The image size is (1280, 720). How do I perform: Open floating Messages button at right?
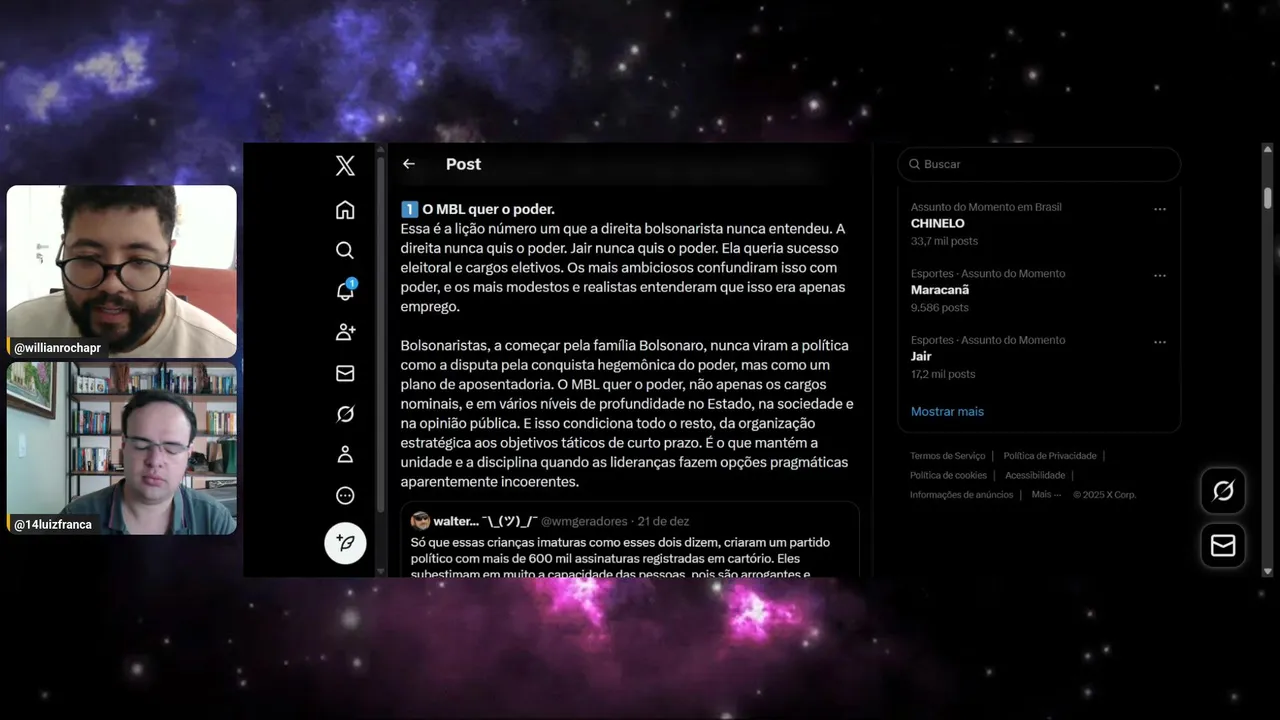coord(1223,545)
